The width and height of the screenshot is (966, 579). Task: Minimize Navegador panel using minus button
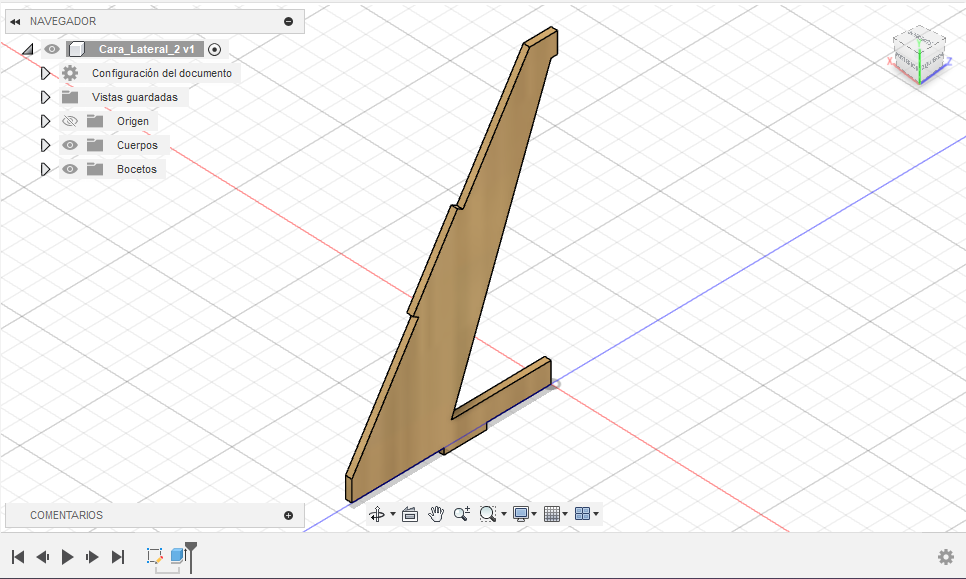[288, 22]
